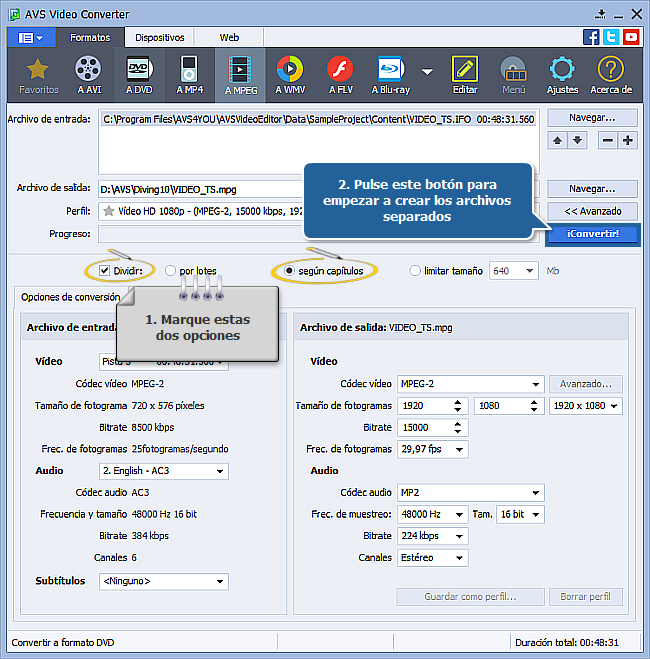Screen dimensions: 650x659
Task: Move input file down with arrow
Action: [578, 140]
